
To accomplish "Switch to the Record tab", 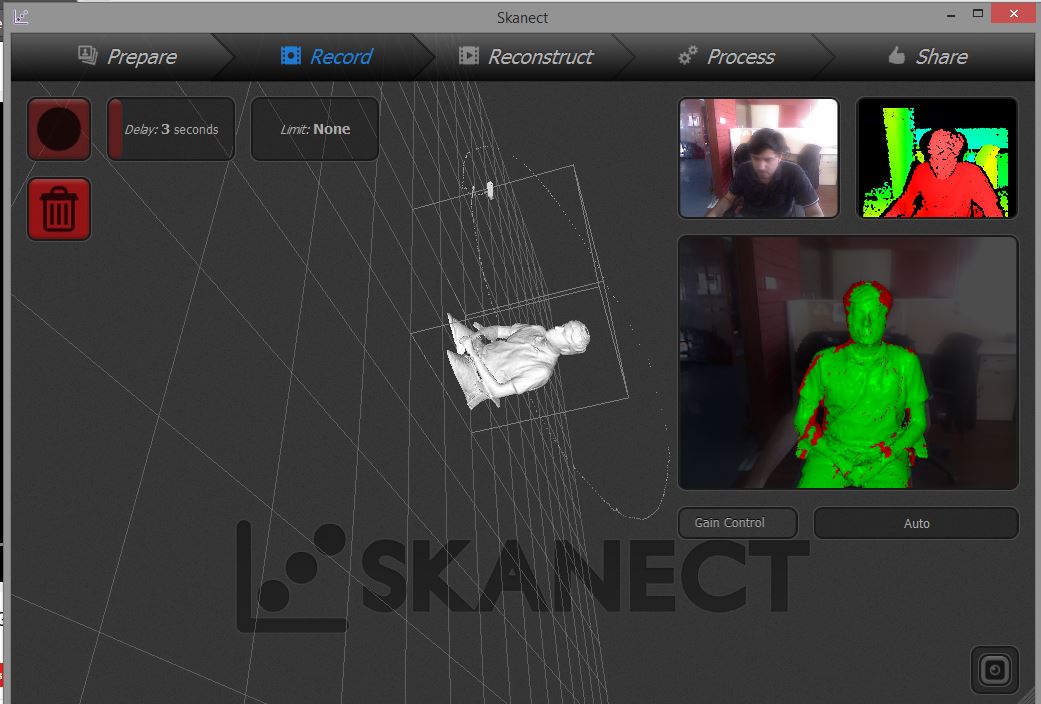I will (326, 56).
